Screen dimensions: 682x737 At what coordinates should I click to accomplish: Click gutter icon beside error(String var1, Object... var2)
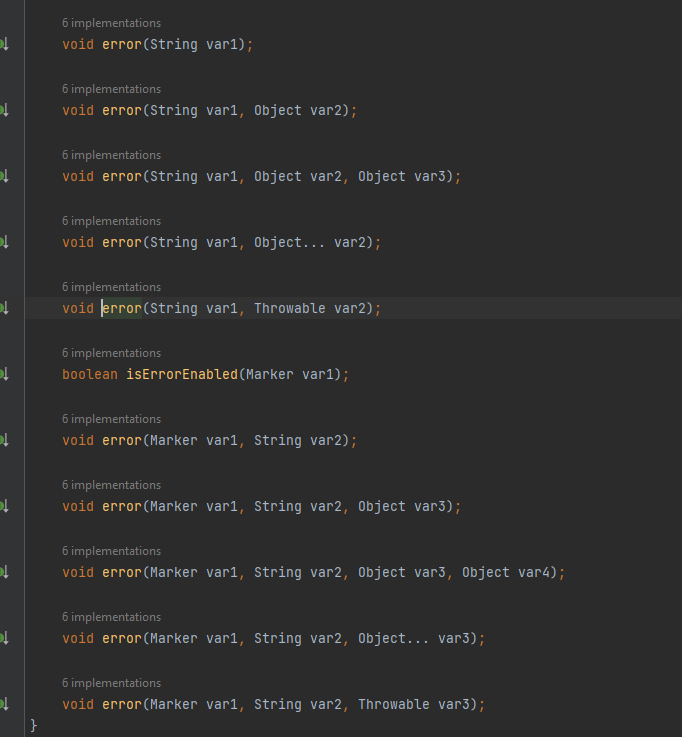click(x=4, y=243)
